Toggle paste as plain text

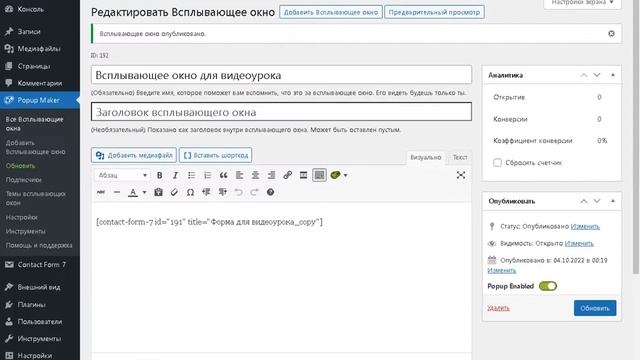[158, 192]
